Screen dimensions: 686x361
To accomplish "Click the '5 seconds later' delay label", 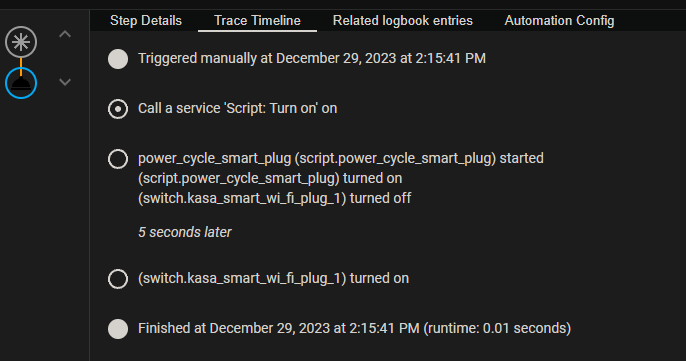I will (x=185, y=232).
